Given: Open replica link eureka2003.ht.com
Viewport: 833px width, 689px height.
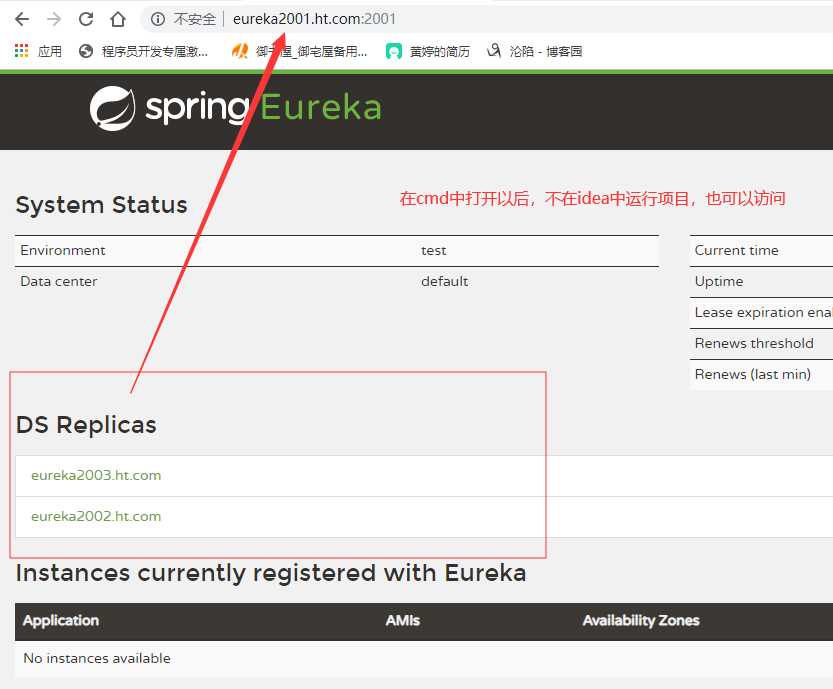Looking at the screenshot, I should pos(96,475).
